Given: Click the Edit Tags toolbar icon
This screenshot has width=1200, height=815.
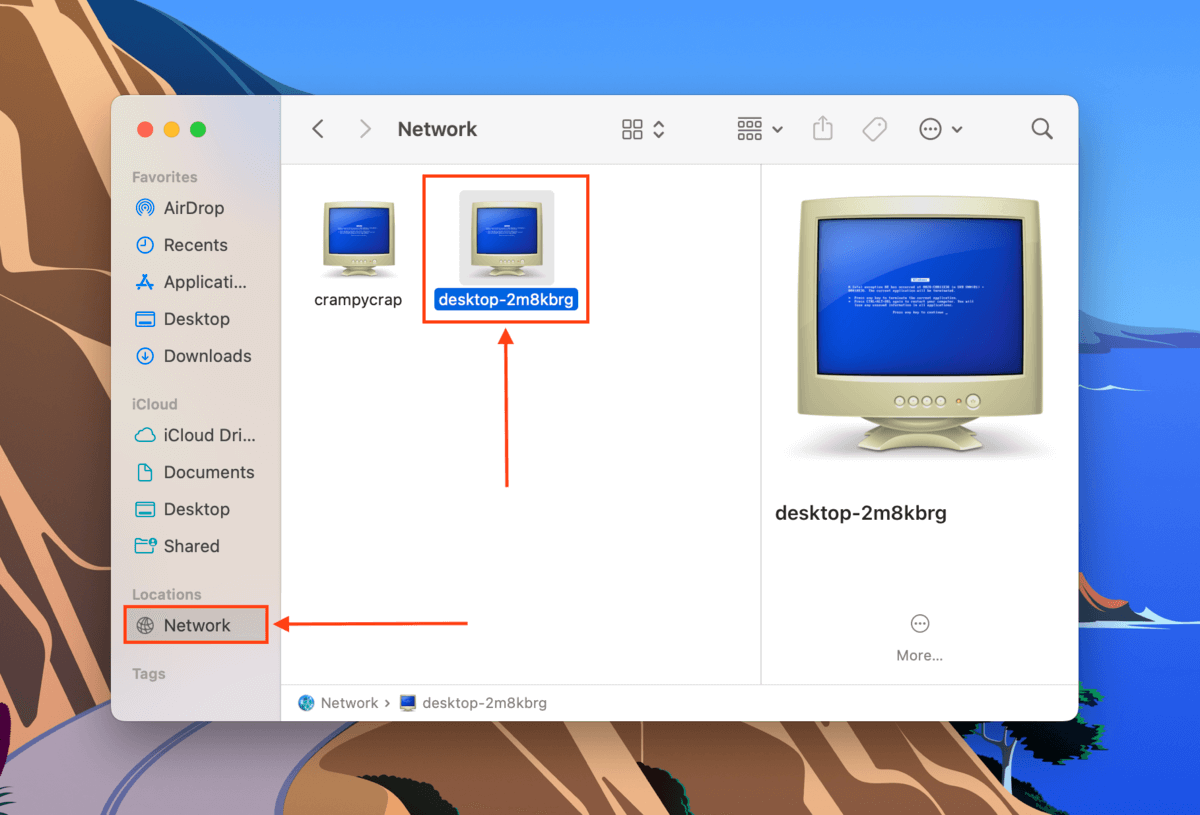Looking at the screenshot, I should coord(875,129).
